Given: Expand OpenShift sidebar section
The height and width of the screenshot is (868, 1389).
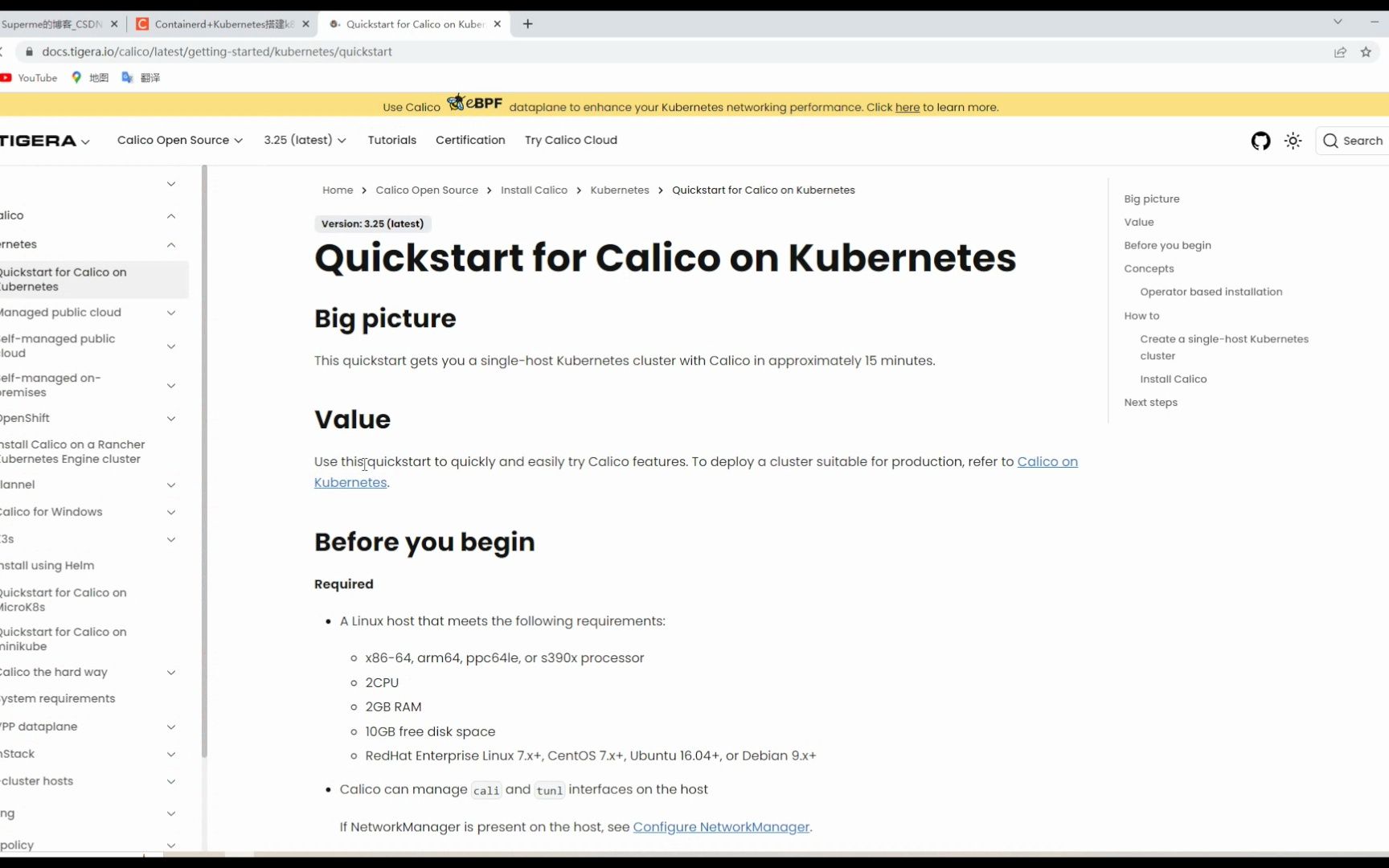Looking at the screenshot, I should (x=171, y=419).
